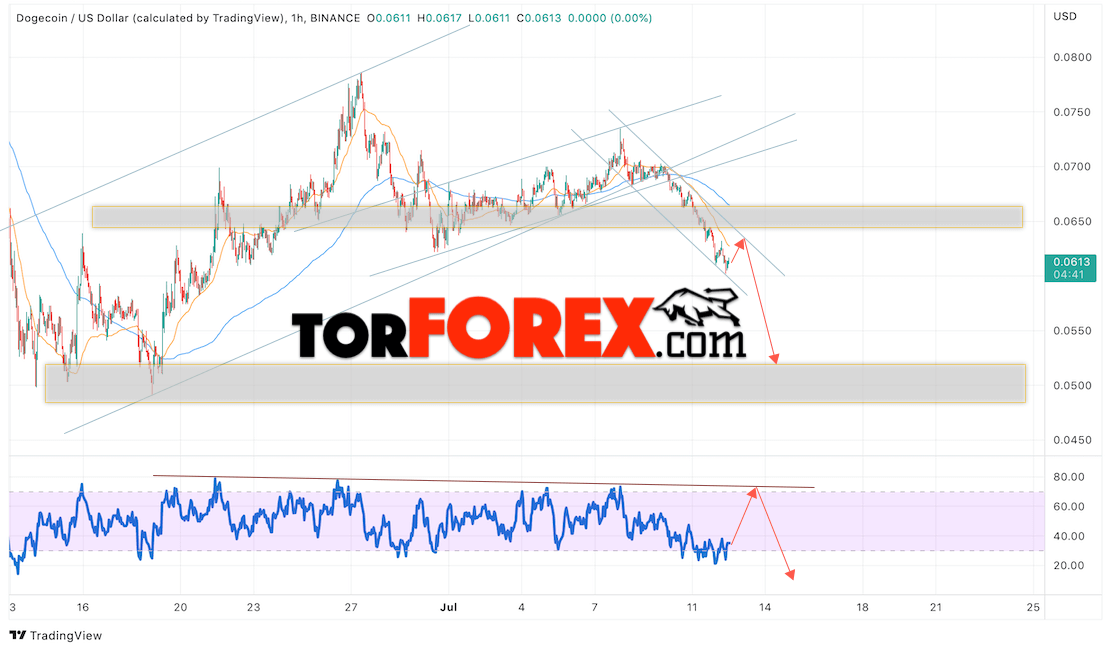The image size is (1111, 651).
Task: Click the candle countdown timer 04:41
Action: [1068, 274]
